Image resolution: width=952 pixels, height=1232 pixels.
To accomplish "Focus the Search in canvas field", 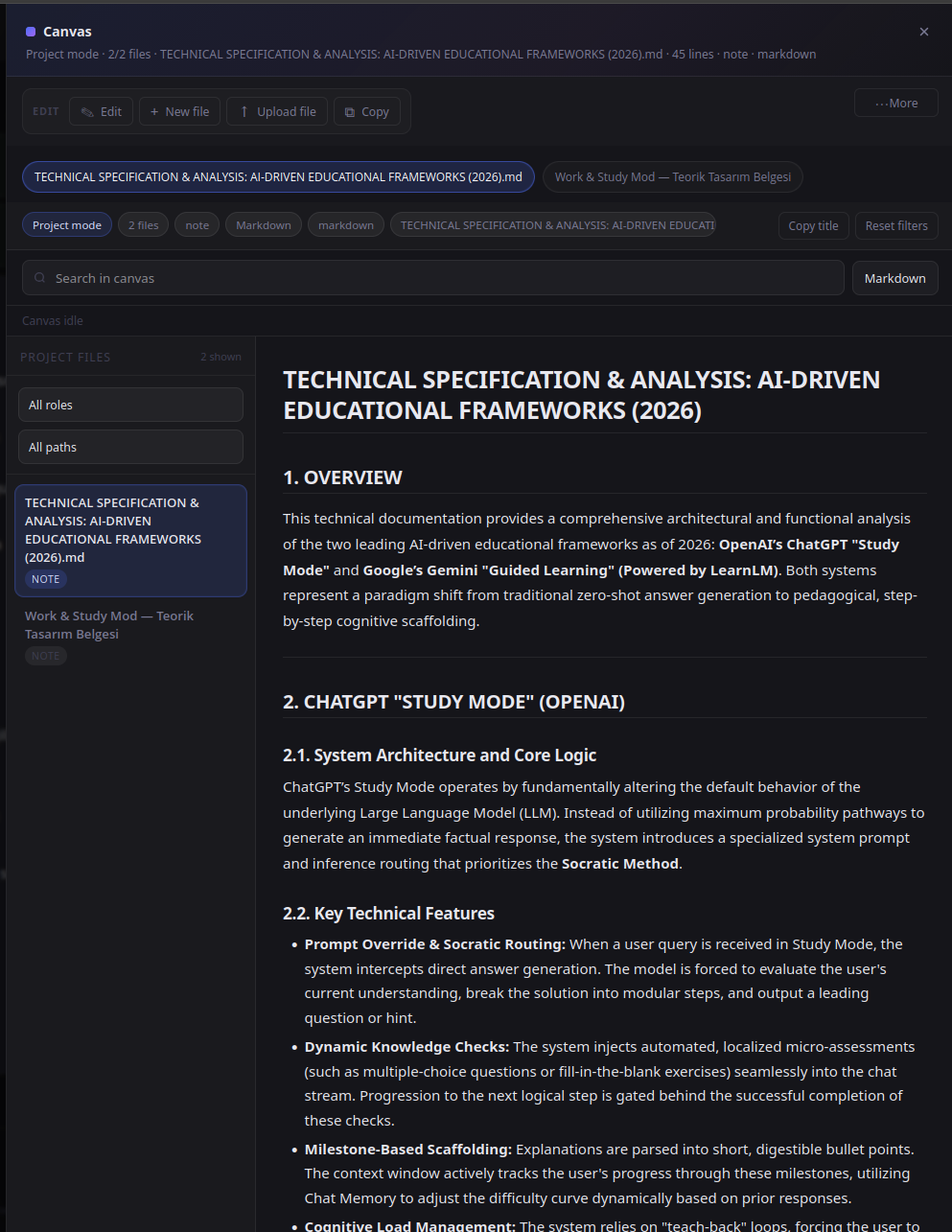I will (x=433, y=278).
